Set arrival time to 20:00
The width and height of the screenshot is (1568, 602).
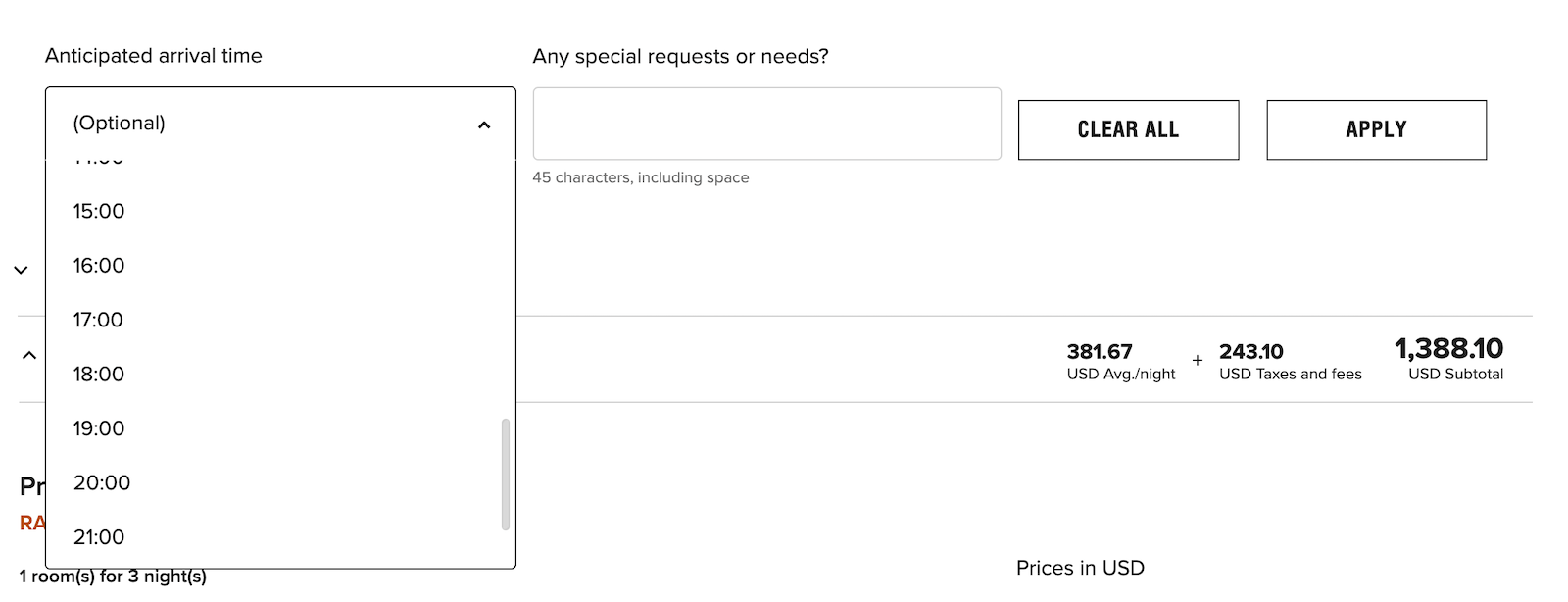click(102, 483)
